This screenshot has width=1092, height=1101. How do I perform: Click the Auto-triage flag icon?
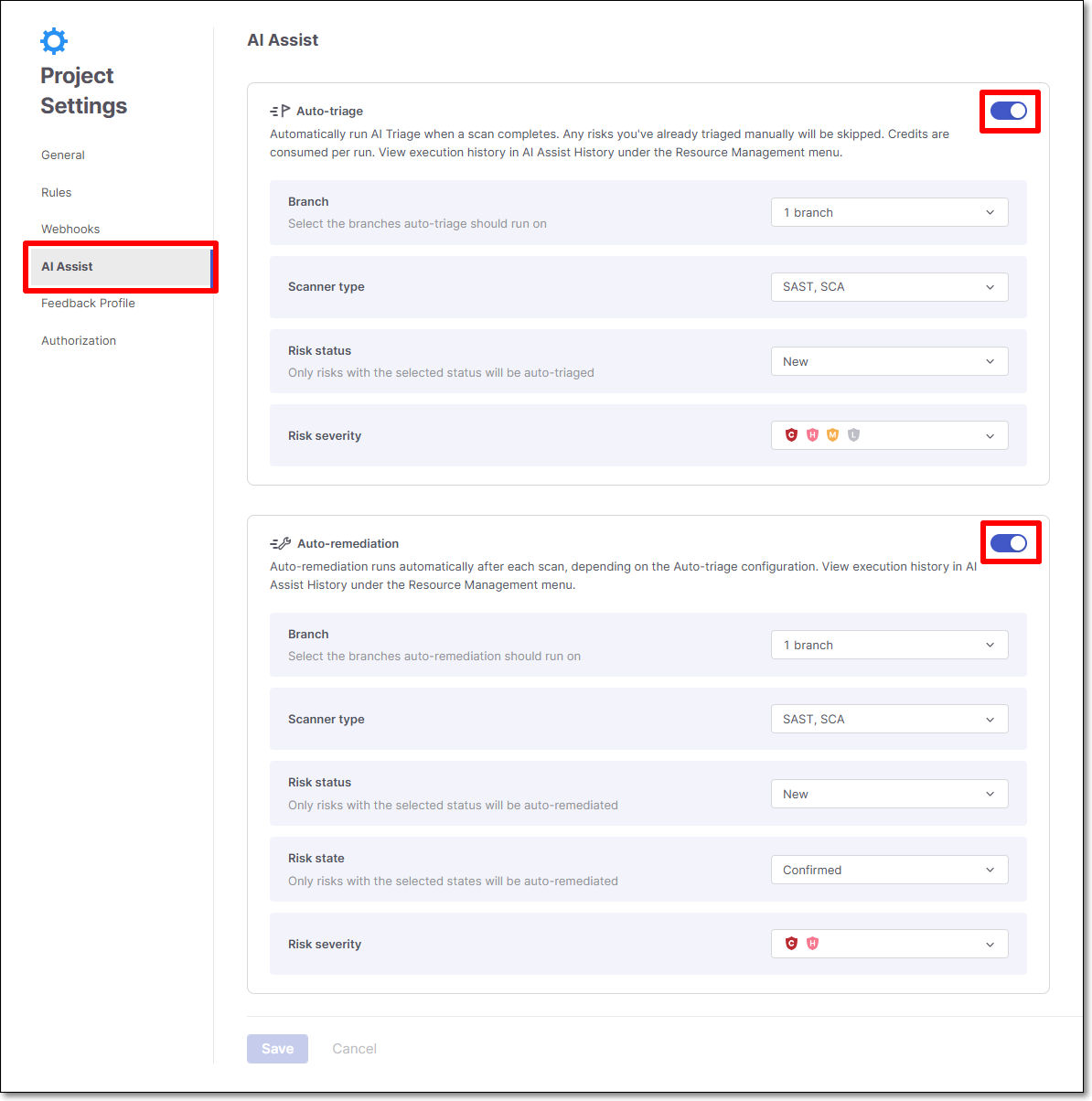280,111
